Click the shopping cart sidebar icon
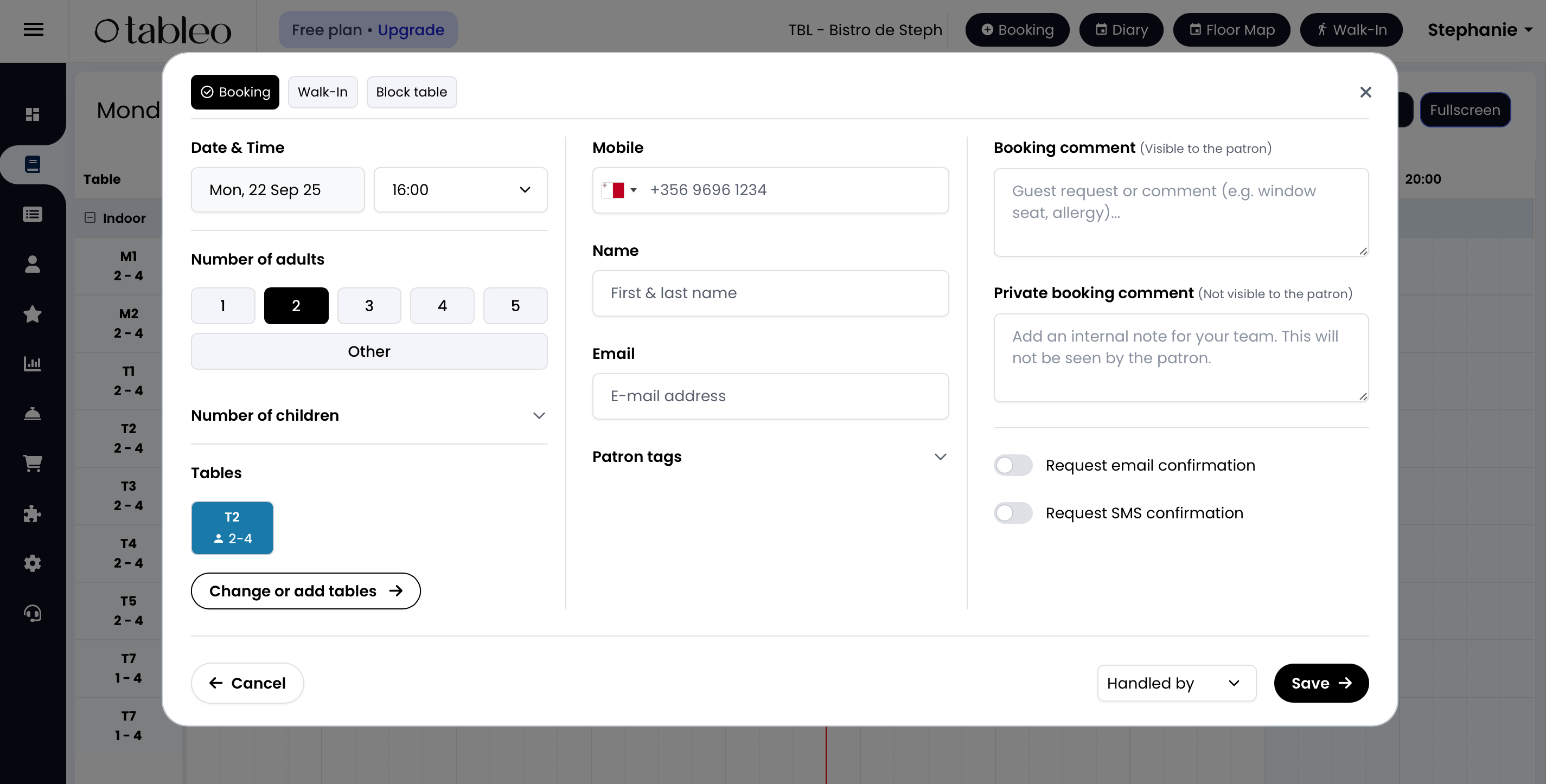The width and height of the screenshot is (1546, 784). point(33,463)
